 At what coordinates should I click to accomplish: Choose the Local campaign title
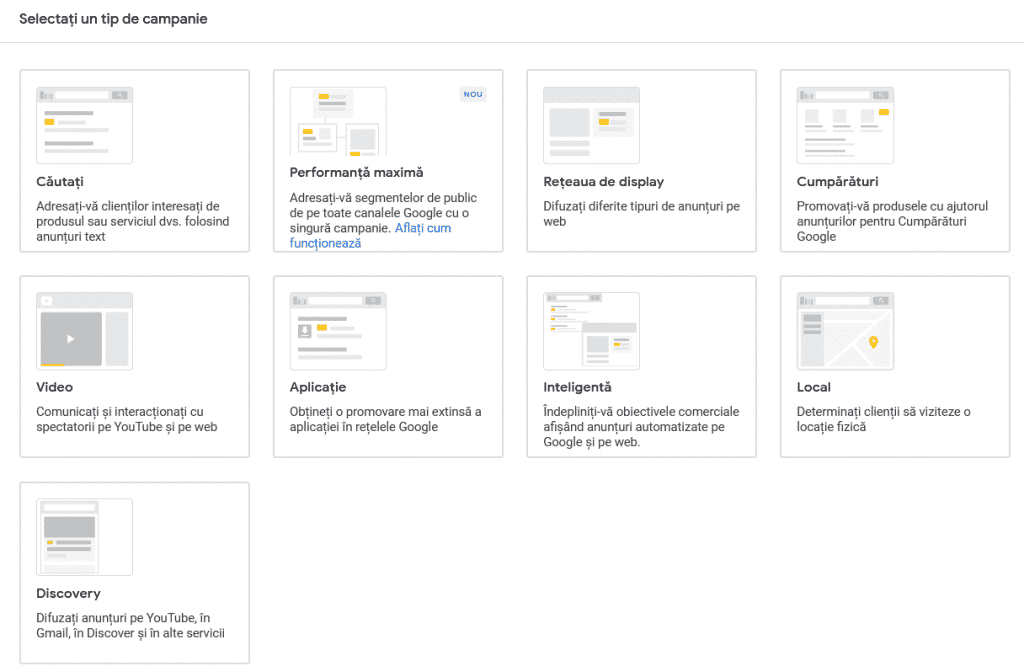pyautogui.click(x=814, y=387)
